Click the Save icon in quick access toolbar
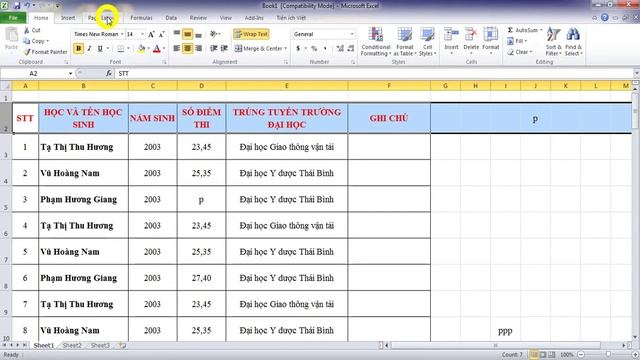 click(17, 6)
